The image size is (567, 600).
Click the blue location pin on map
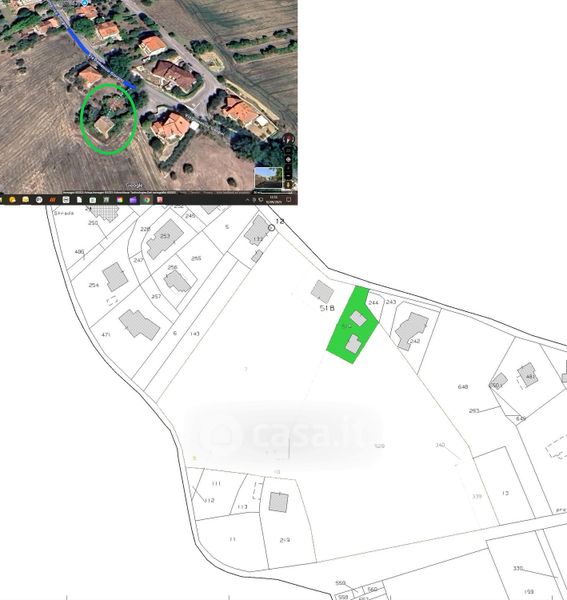coord(85,2)
